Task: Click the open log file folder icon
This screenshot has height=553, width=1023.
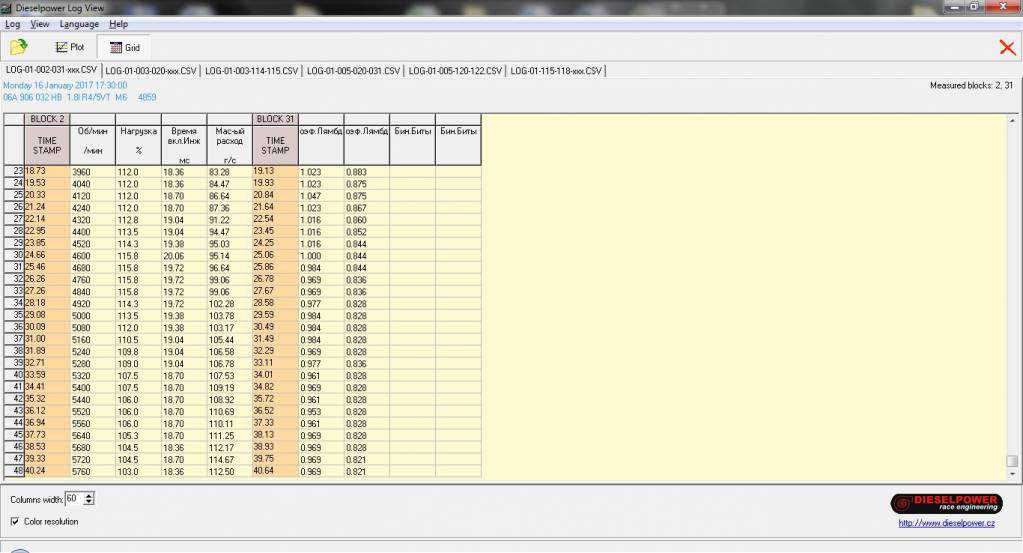Action: [19, 47]
